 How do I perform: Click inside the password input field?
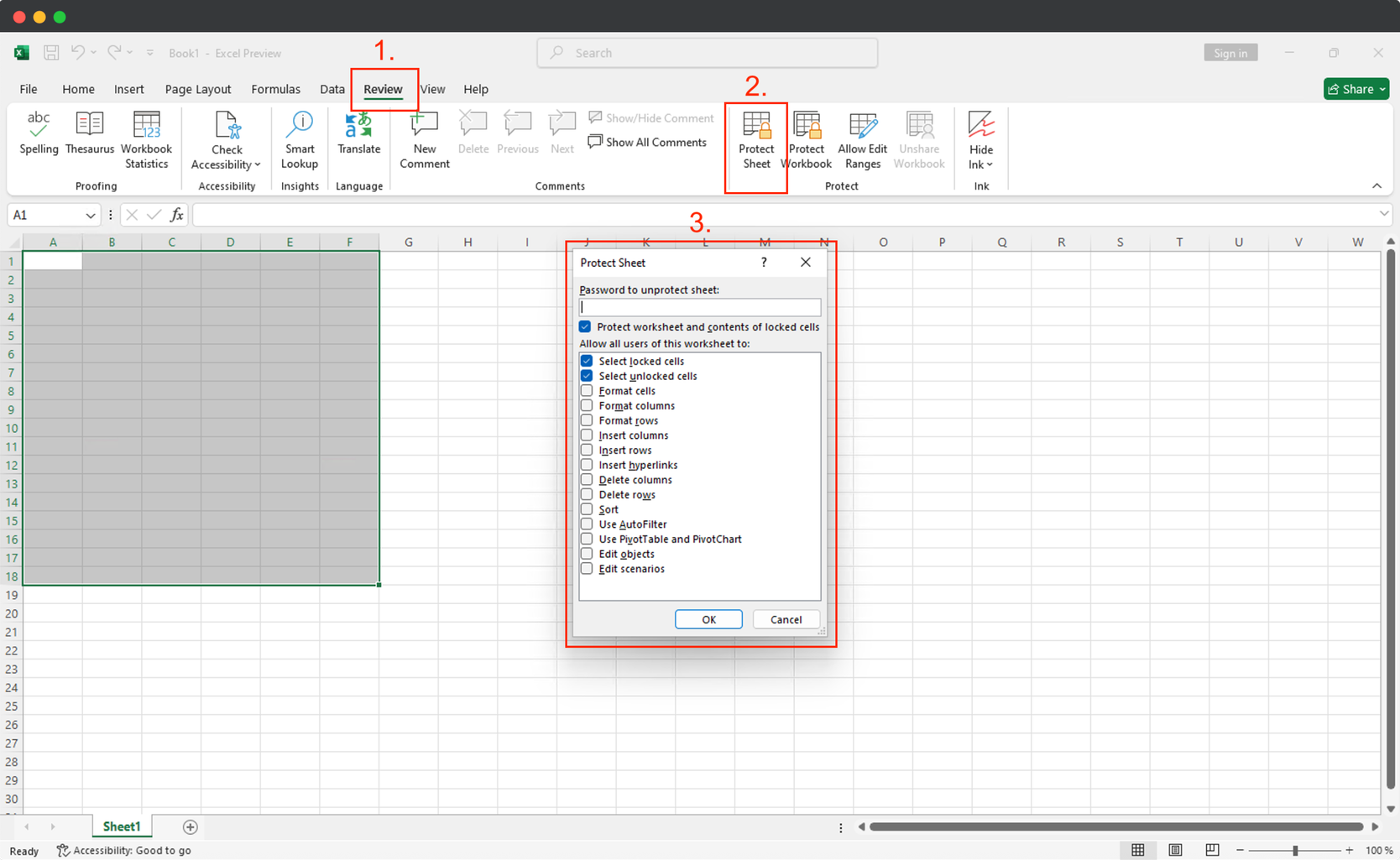click(700, 306)
